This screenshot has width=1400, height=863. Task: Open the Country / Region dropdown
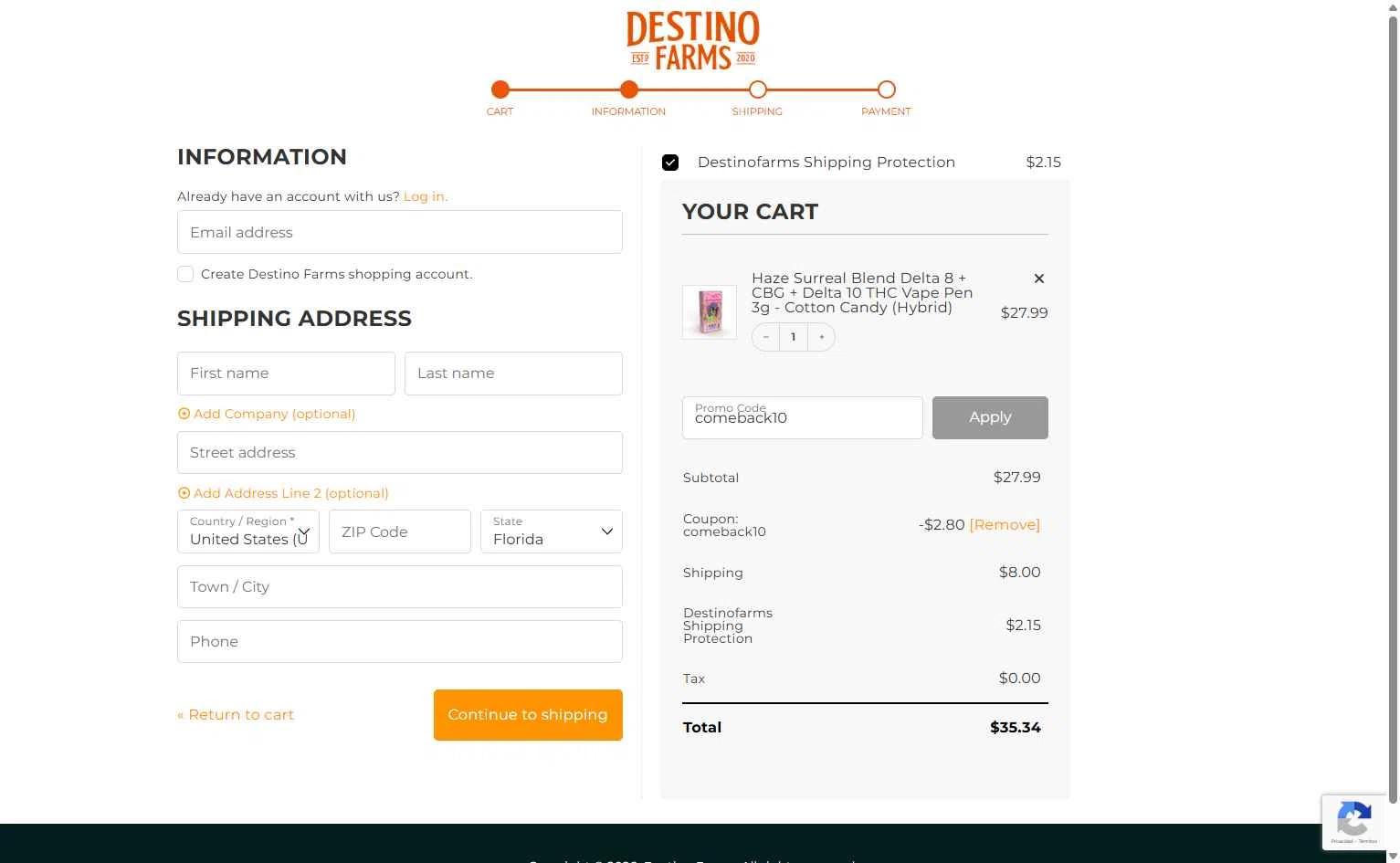click(248, 531)
